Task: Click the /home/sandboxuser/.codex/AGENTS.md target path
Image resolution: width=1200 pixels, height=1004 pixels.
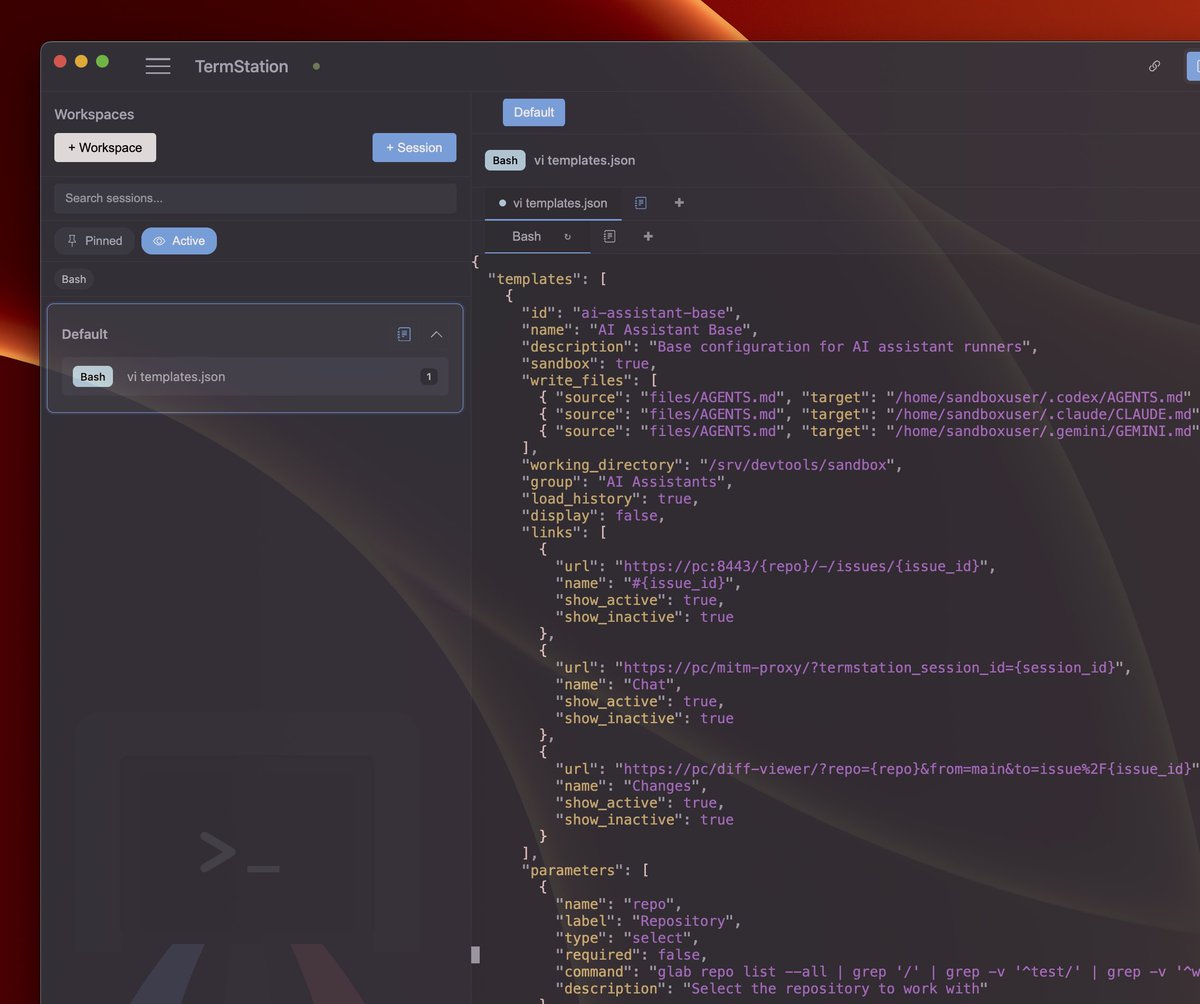Action: pyautogui.click(x=1038, y=397)
